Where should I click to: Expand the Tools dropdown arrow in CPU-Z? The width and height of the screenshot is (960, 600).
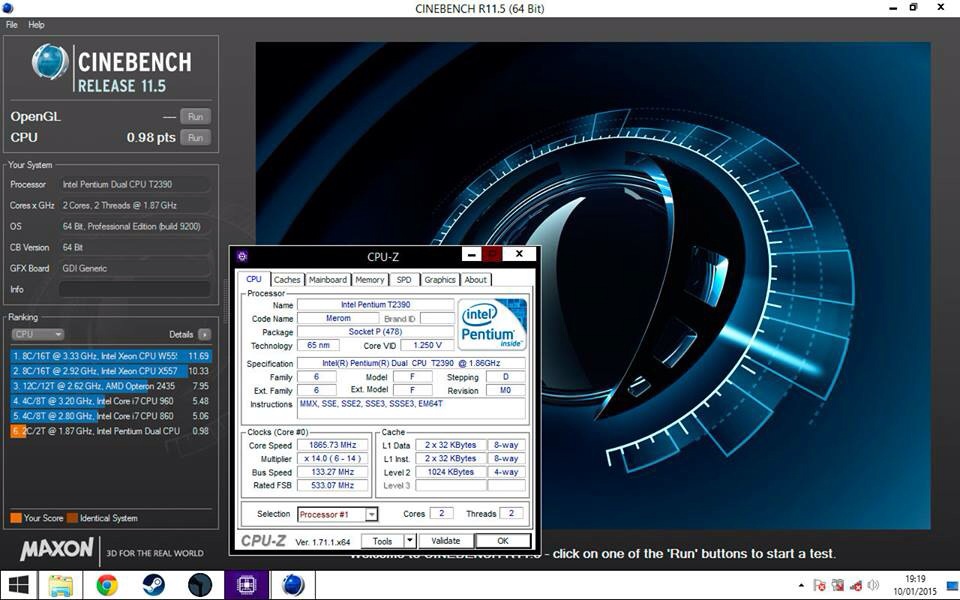(410, 541)
